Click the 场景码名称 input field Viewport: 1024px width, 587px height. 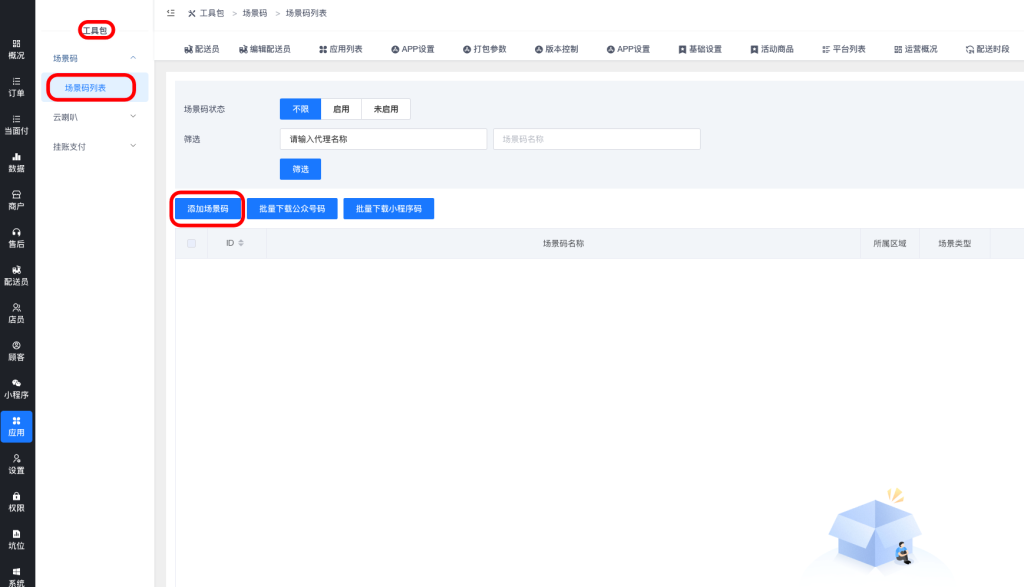coord(596,139)
